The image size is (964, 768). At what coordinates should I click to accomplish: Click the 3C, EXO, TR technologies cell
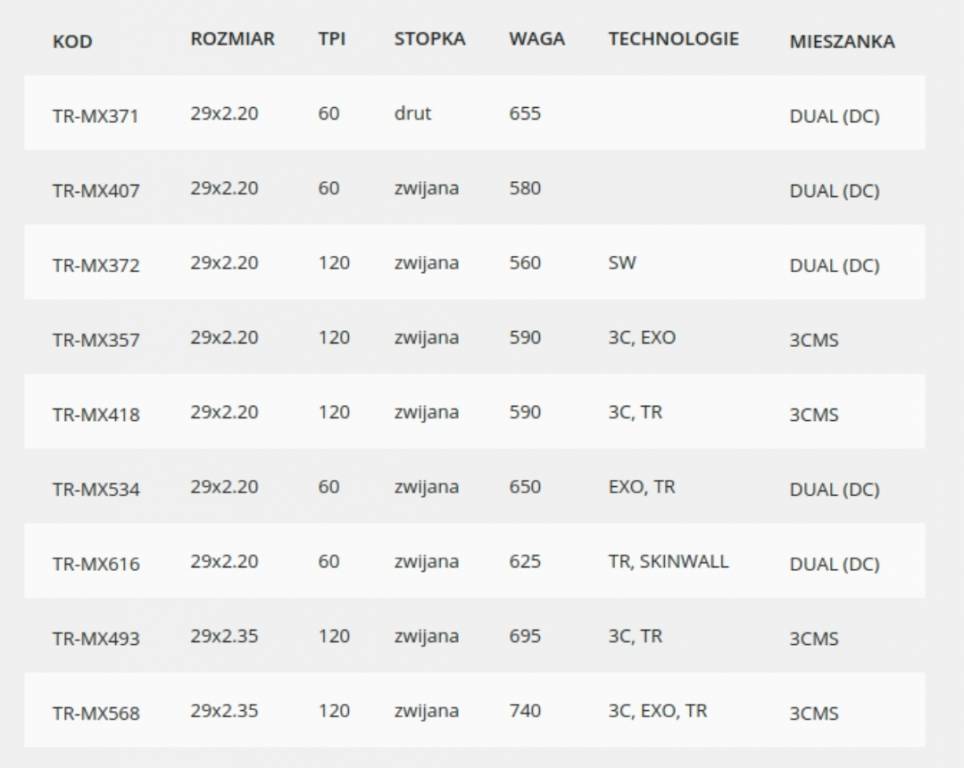[x=658, y=711]
